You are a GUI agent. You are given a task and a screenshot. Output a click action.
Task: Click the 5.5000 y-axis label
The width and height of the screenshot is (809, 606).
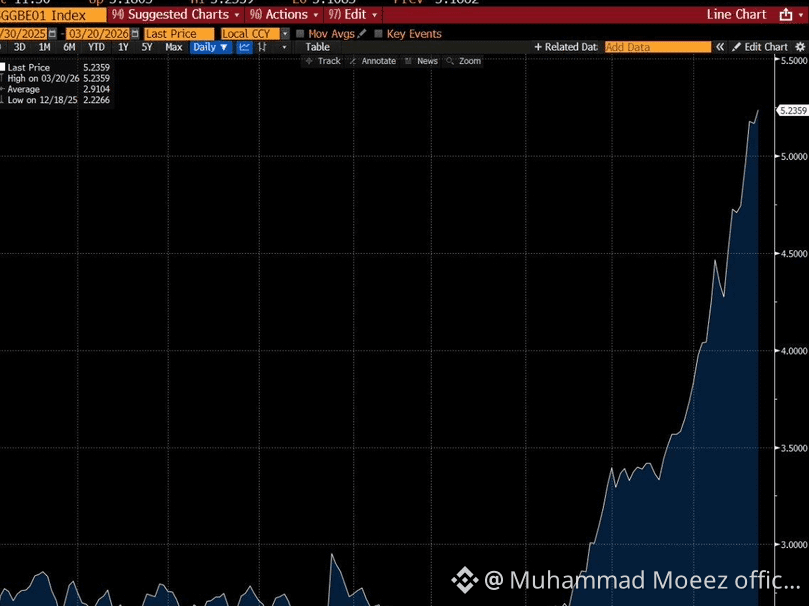pos(794,60)
